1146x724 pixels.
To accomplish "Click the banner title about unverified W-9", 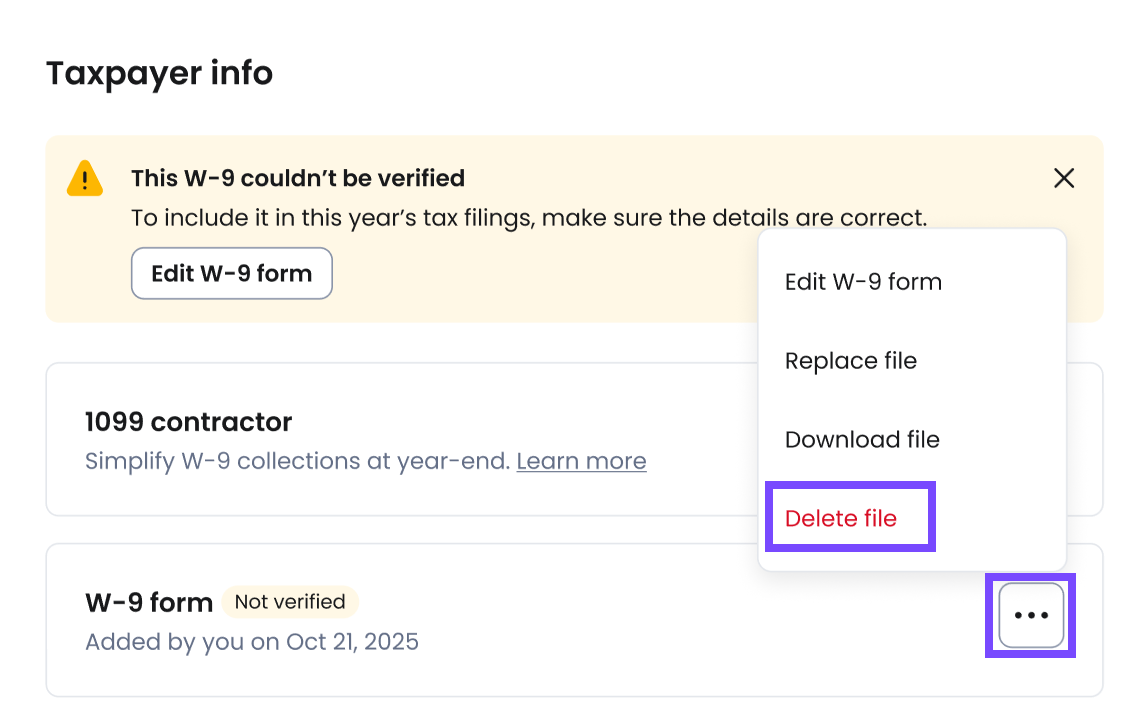I will click(298, 178).
